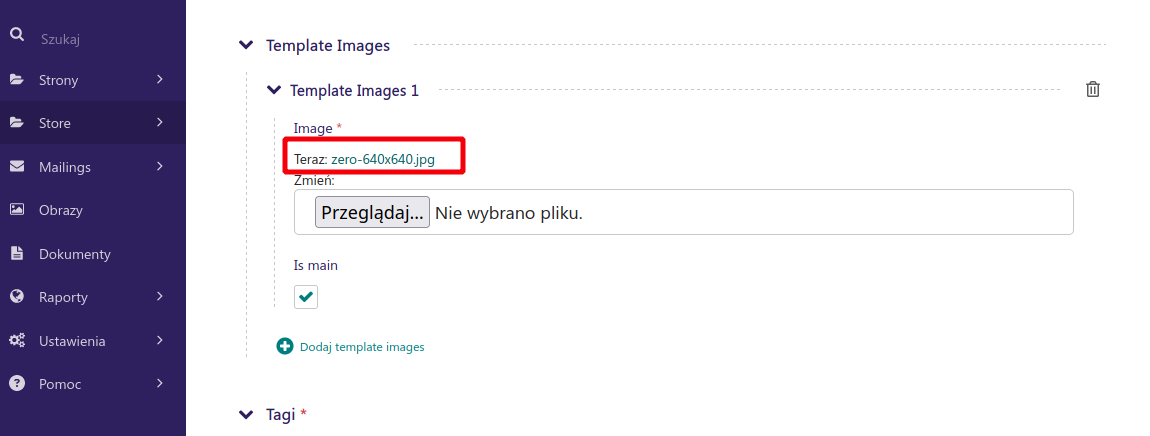This screenshot has height=436, width=1150.
Task: Click the Dokumenty file icon
Action: 16,254
